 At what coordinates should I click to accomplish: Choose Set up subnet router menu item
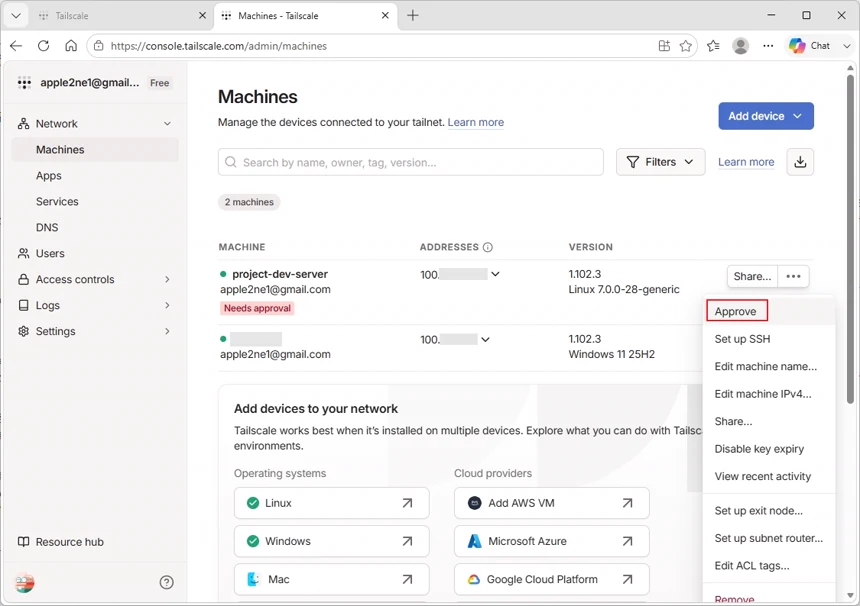pos(769,538)
